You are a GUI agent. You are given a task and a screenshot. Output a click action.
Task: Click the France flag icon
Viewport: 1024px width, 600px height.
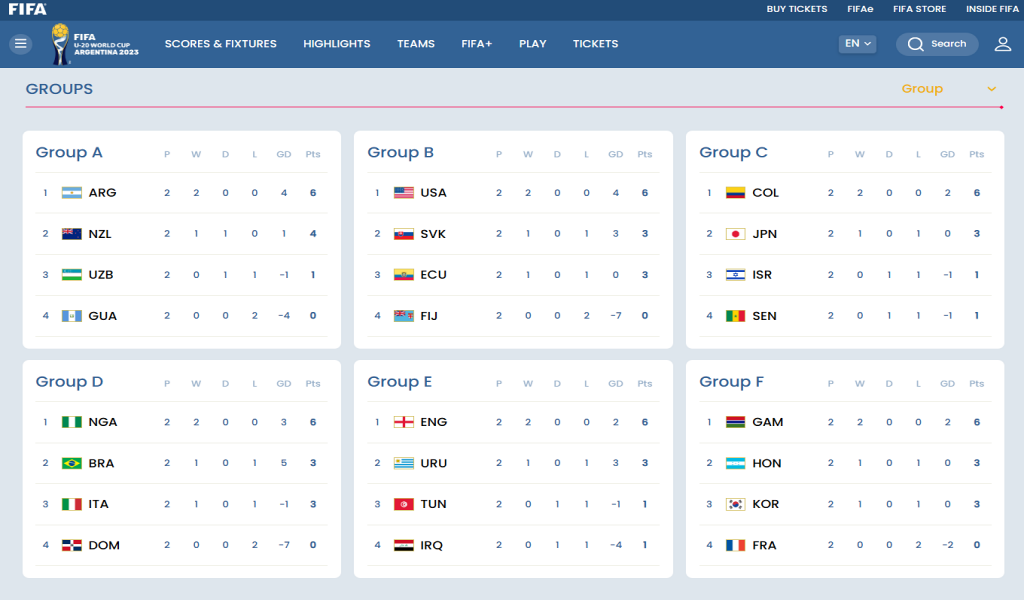pos(735,545)
